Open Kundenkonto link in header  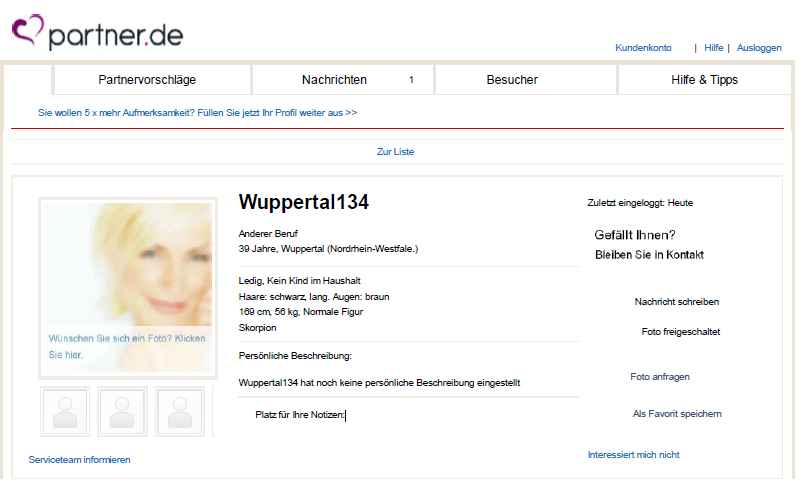[643, 47]
